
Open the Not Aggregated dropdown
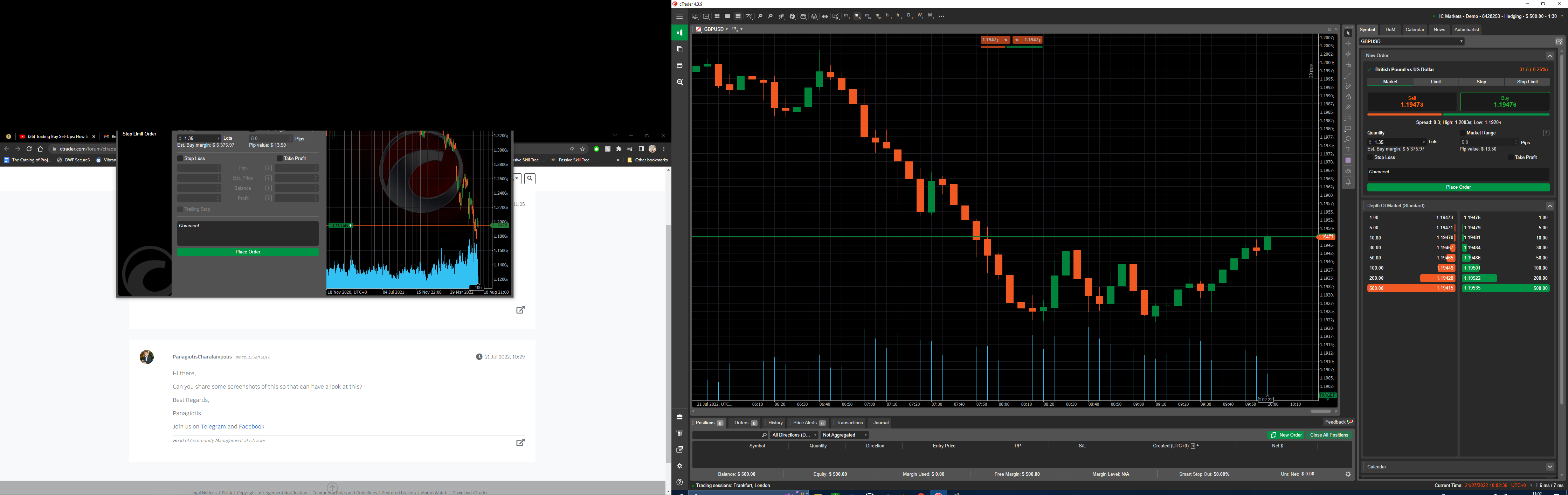[x=845, y=435]
